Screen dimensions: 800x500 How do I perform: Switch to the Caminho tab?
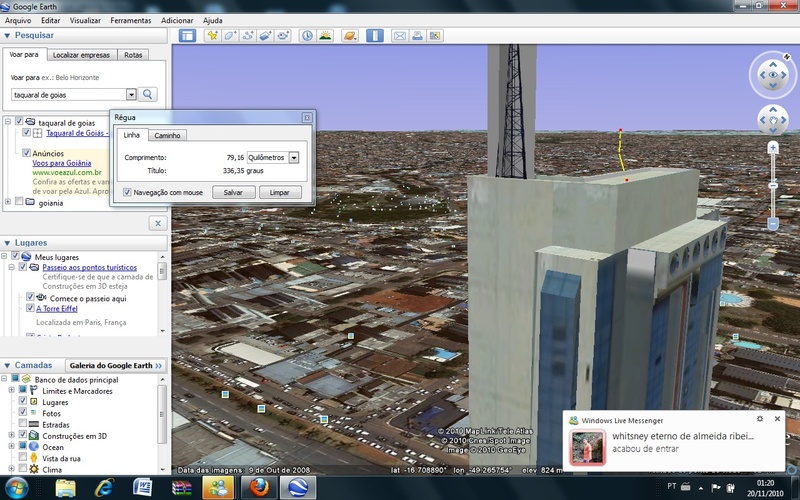click(x=168, y=135)
